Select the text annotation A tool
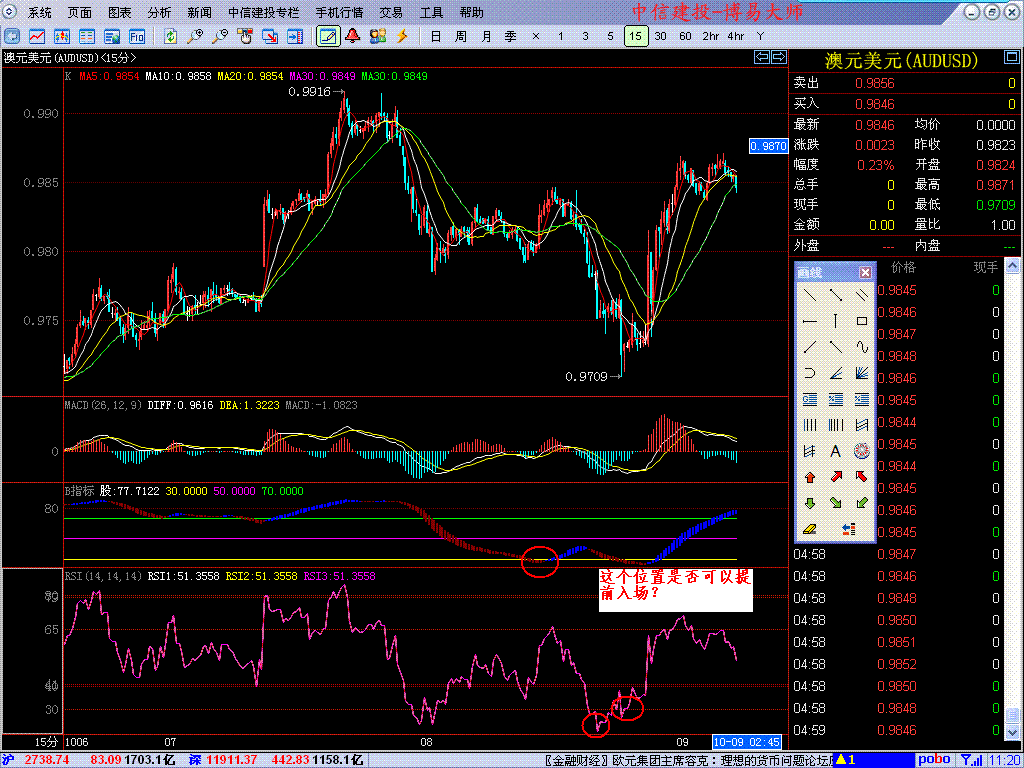Screen dimensions: 1024x768 point(835,451)
